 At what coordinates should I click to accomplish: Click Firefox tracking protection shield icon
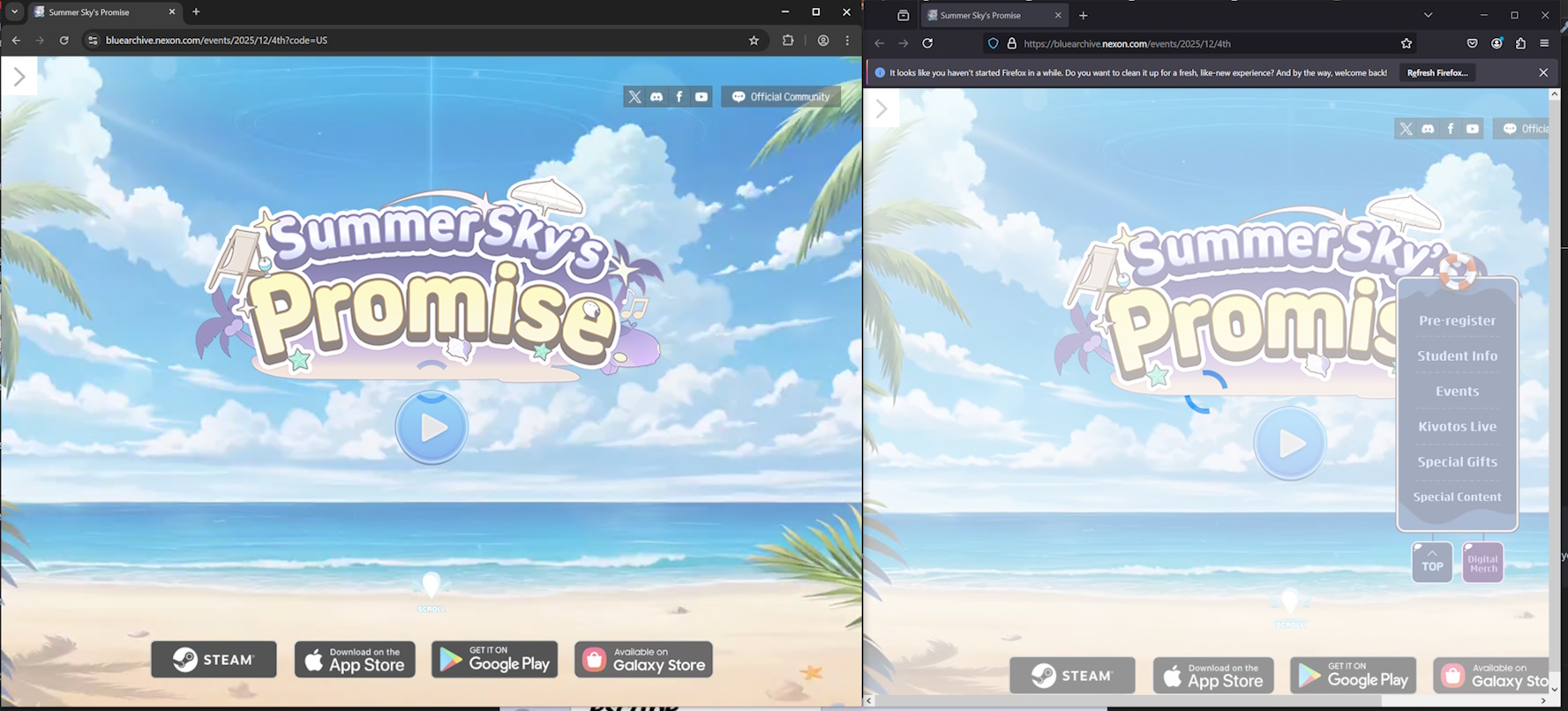[994, 43]
